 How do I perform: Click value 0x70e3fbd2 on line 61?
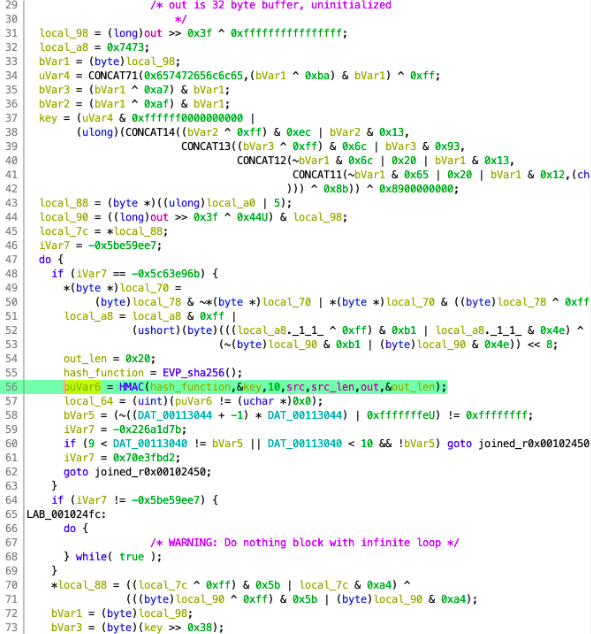(144, 458)
